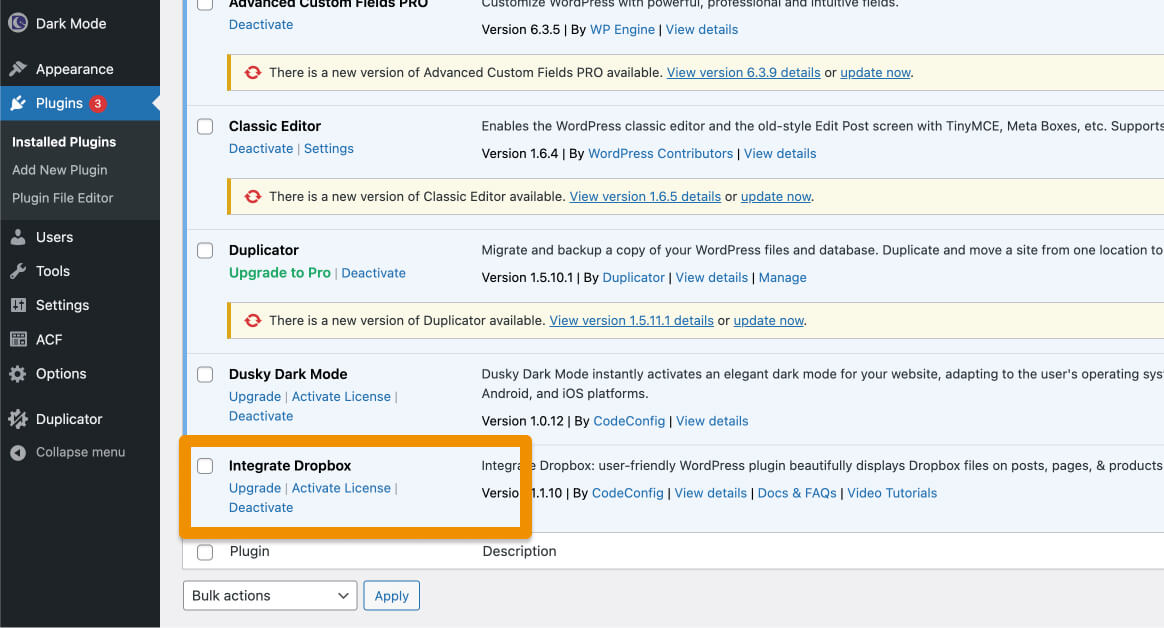Screen dimensions: 1164x628
Task: Open Add New Plugin submenu
Action: click(59, 170)
